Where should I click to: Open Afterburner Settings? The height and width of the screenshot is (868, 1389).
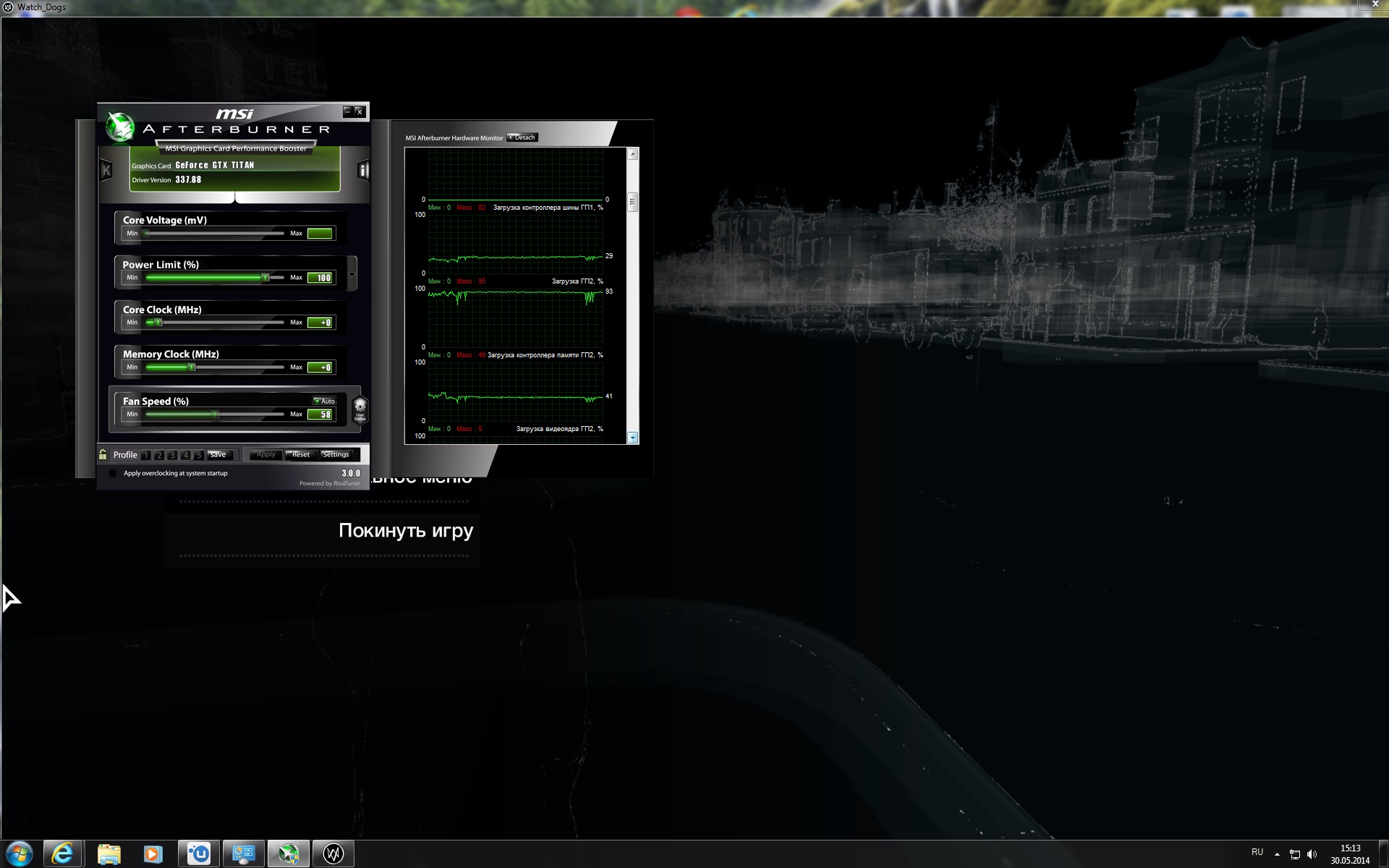[x=336, y=454]
